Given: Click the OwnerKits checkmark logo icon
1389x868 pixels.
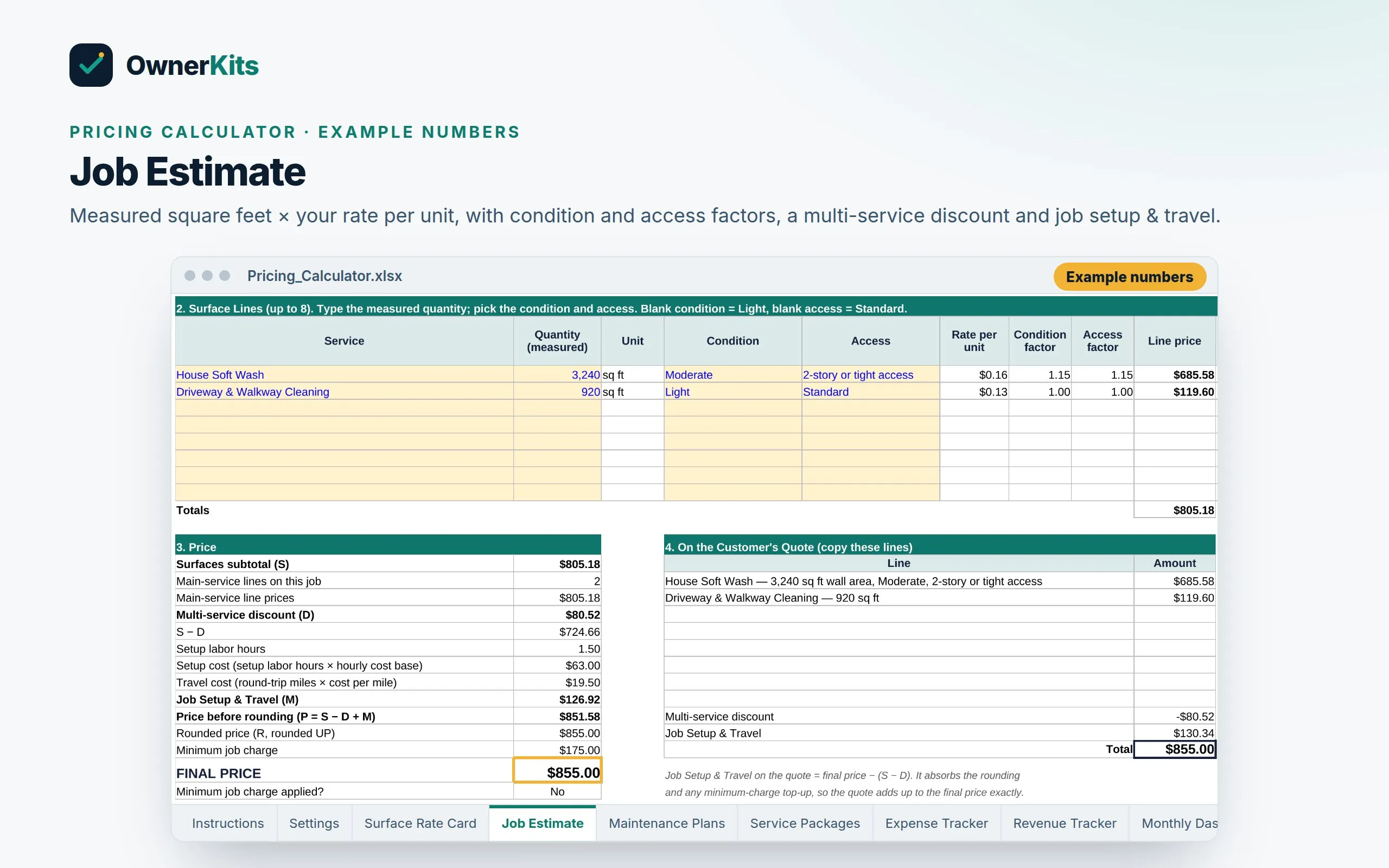Looking at the screenshot, I should (91, 65).
